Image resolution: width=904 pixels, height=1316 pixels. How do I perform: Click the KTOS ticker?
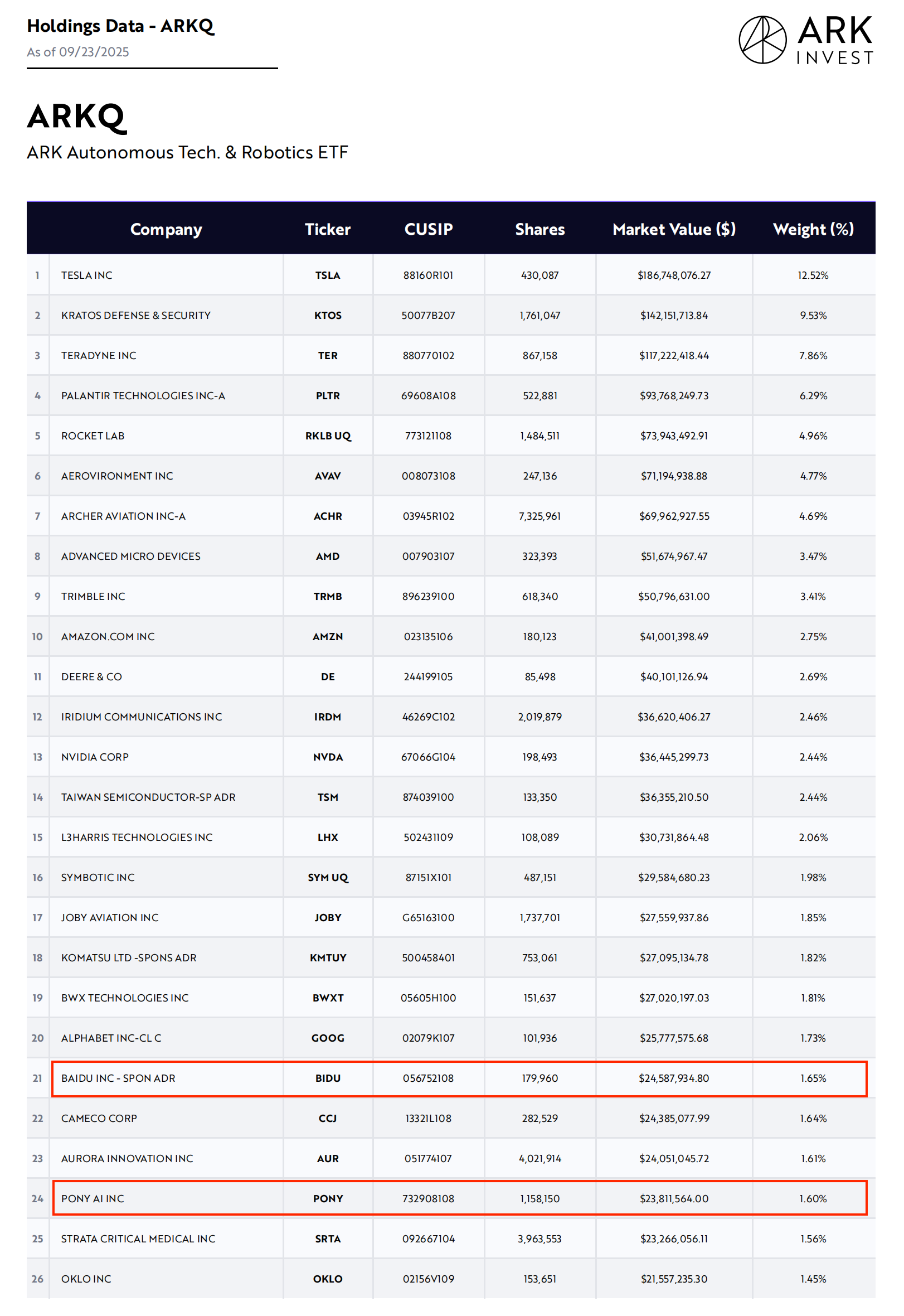tap(328, 316)
